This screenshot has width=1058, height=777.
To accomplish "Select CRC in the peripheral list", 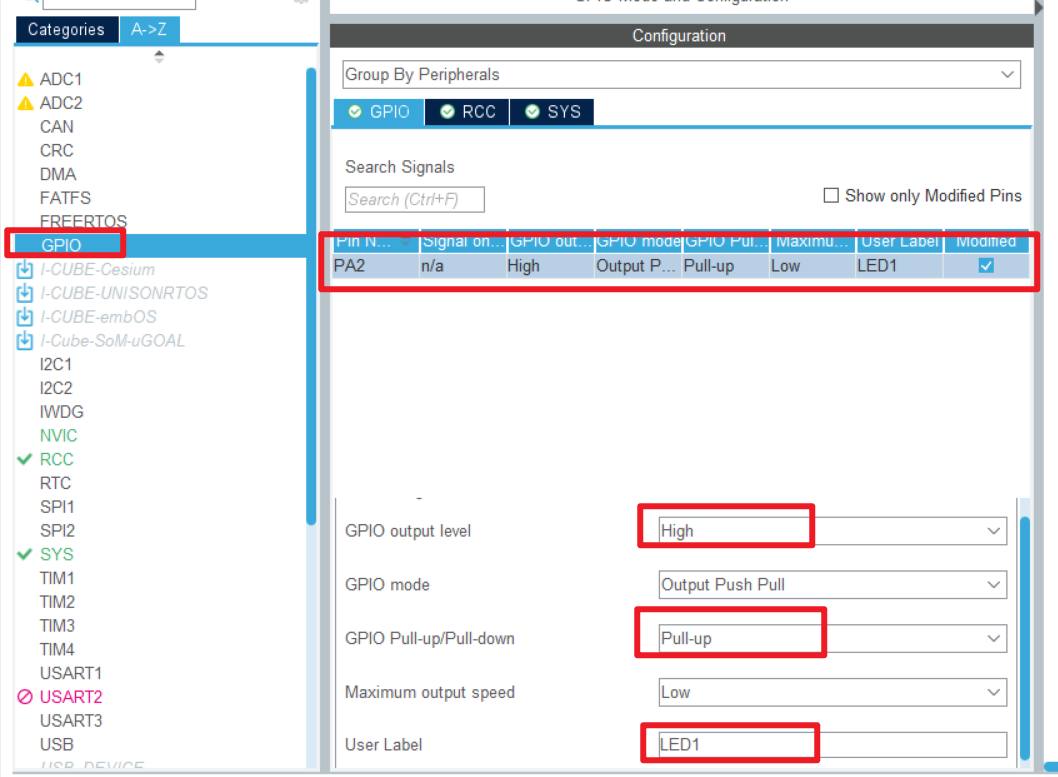I will [x=57, y=150].
